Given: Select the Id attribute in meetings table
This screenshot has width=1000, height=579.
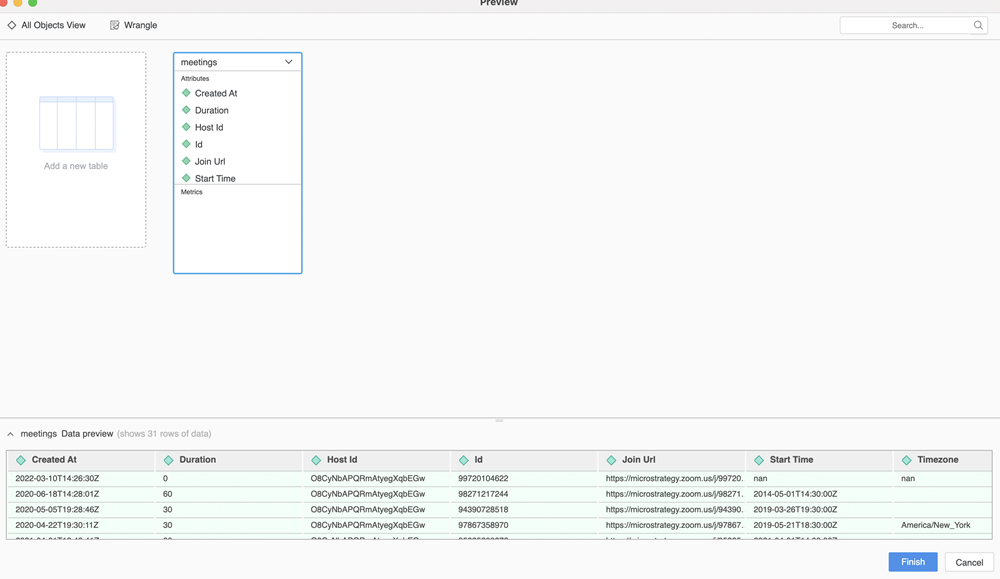Looking at the screenshot, I should point(199,144).
